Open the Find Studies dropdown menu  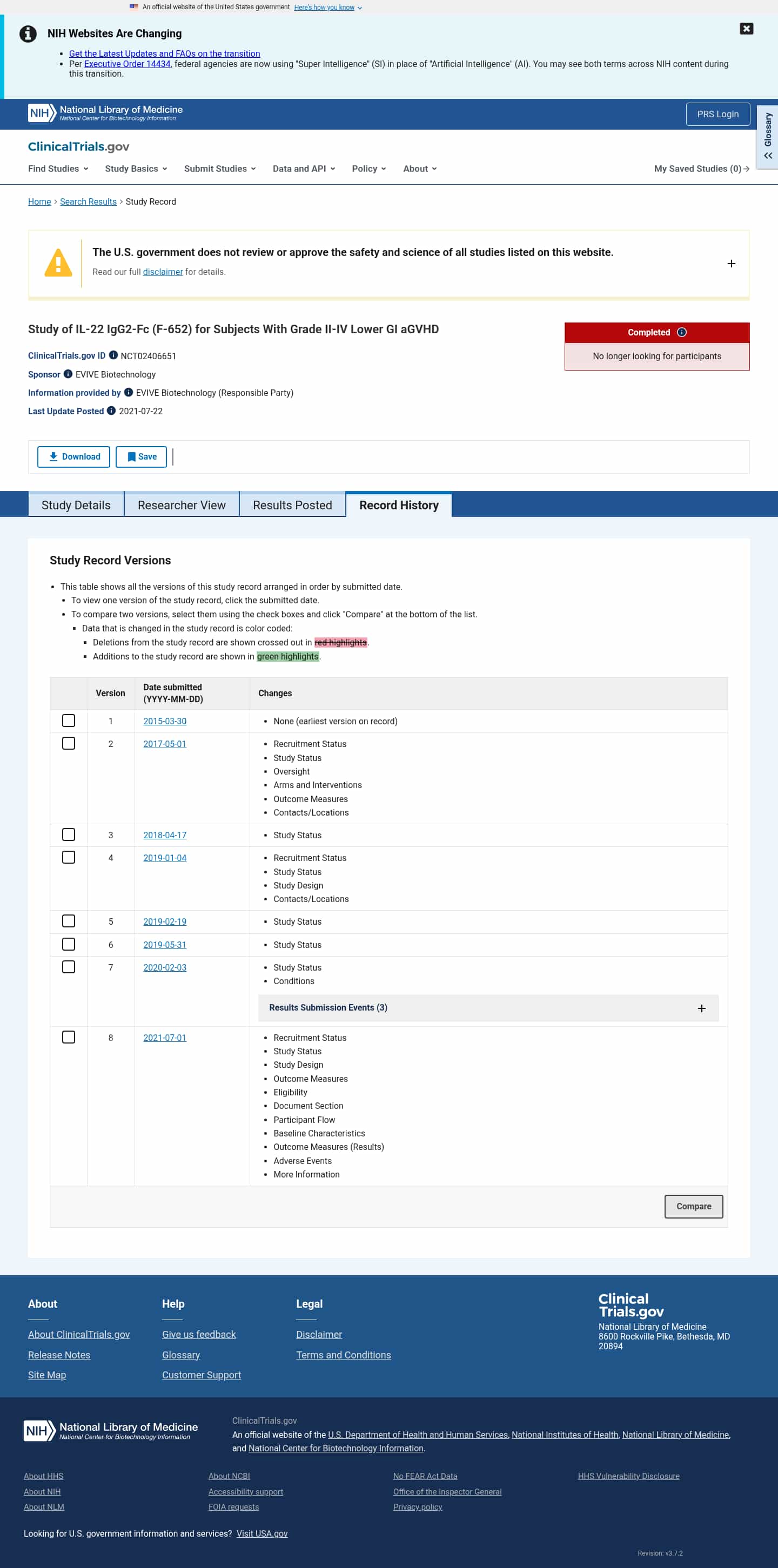[x=58, y=169]
